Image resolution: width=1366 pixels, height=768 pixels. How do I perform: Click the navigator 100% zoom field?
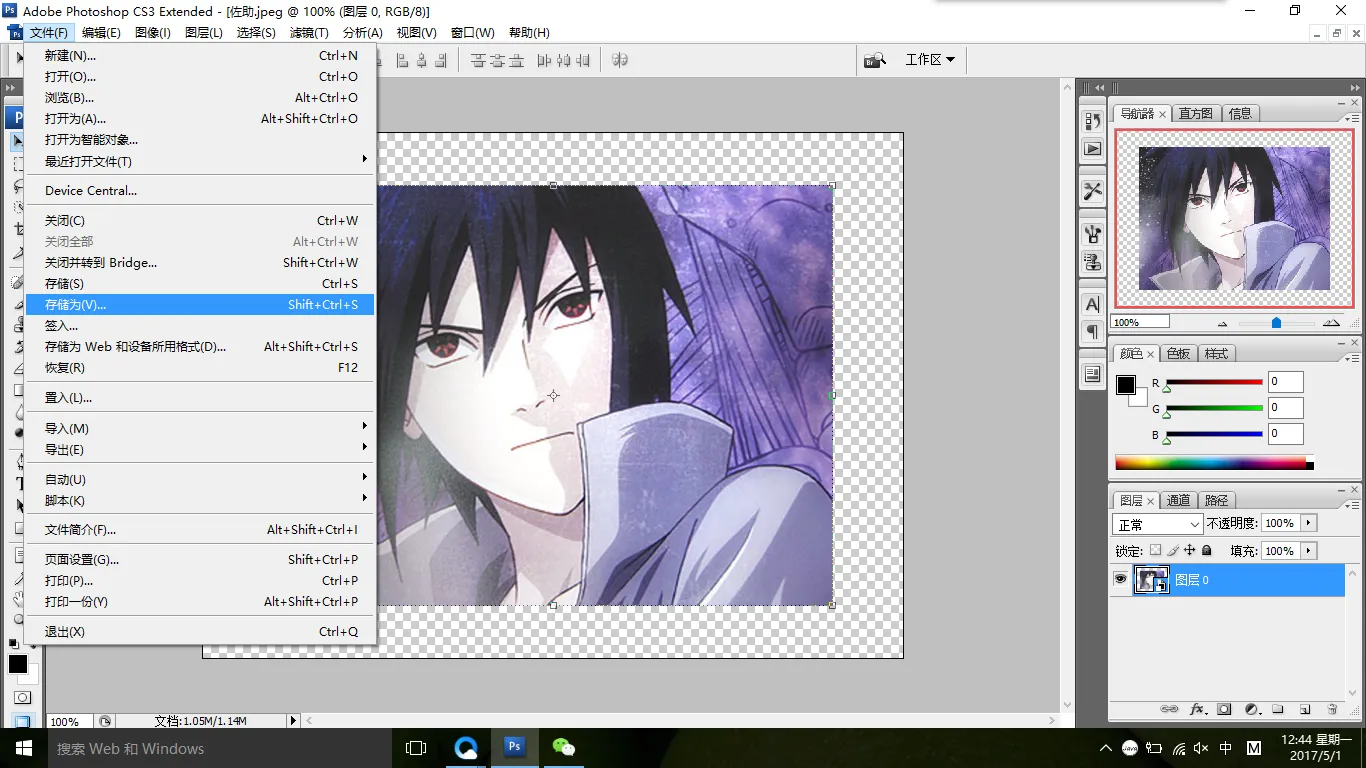click(1141, 322)
